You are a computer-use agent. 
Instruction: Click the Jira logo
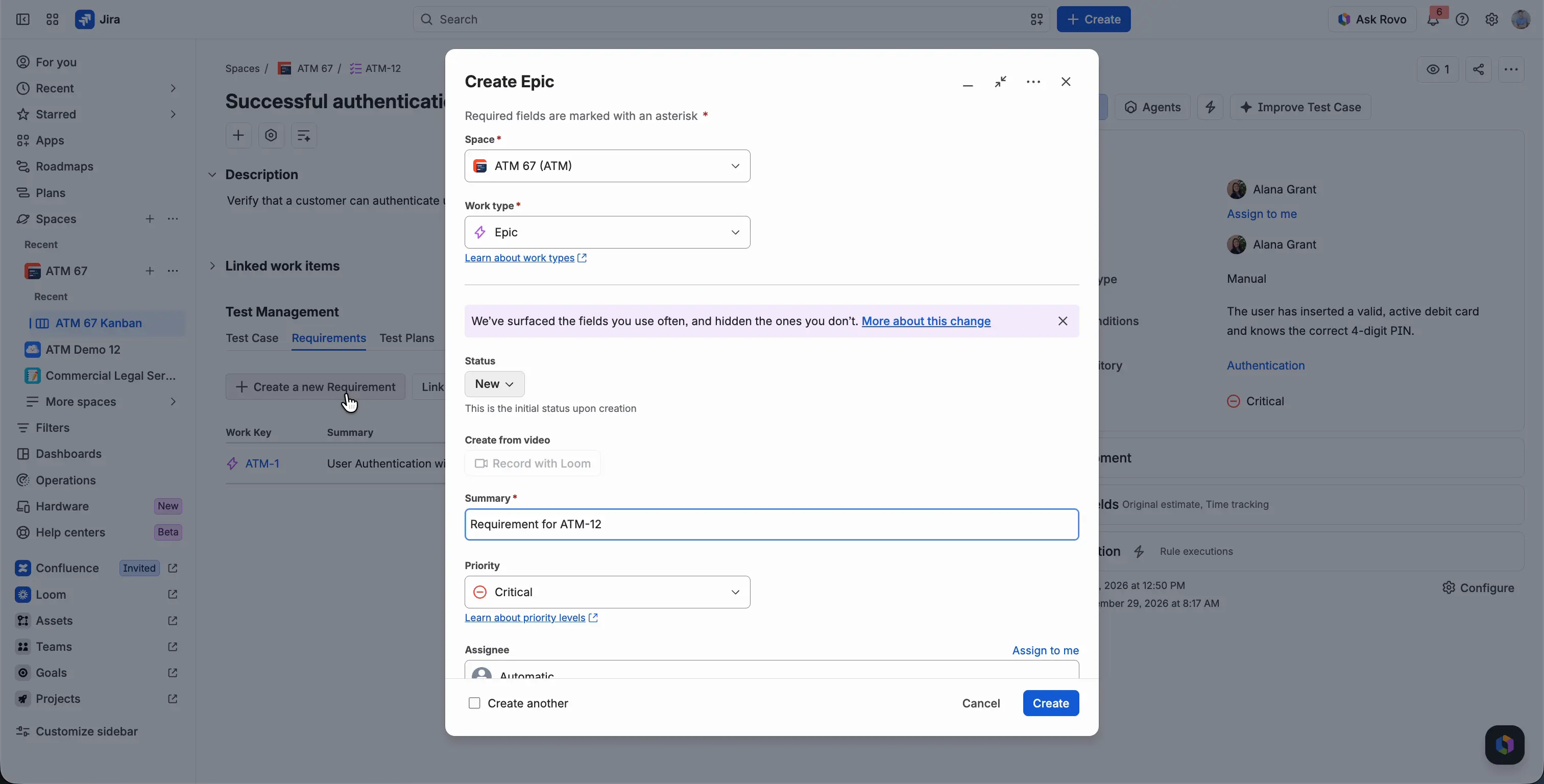point(98,19)
